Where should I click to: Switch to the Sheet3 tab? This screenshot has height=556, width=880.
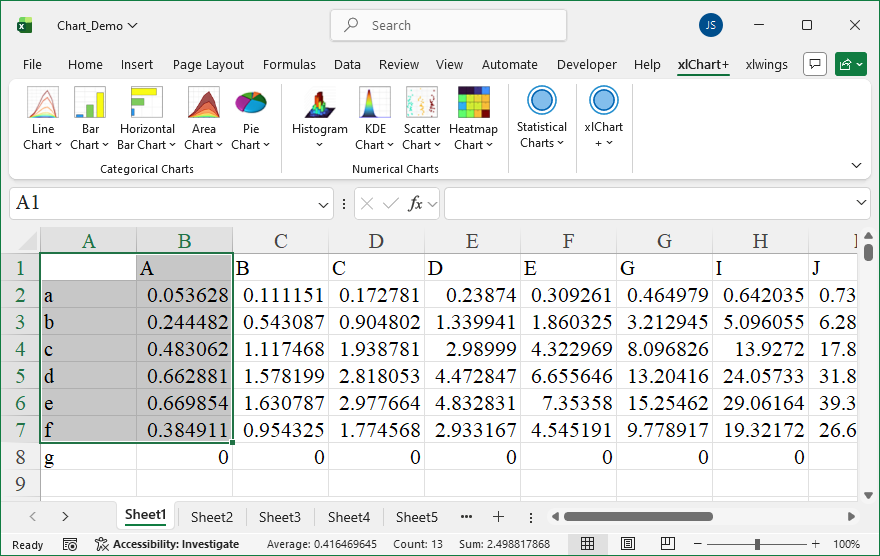click(279, 517)
